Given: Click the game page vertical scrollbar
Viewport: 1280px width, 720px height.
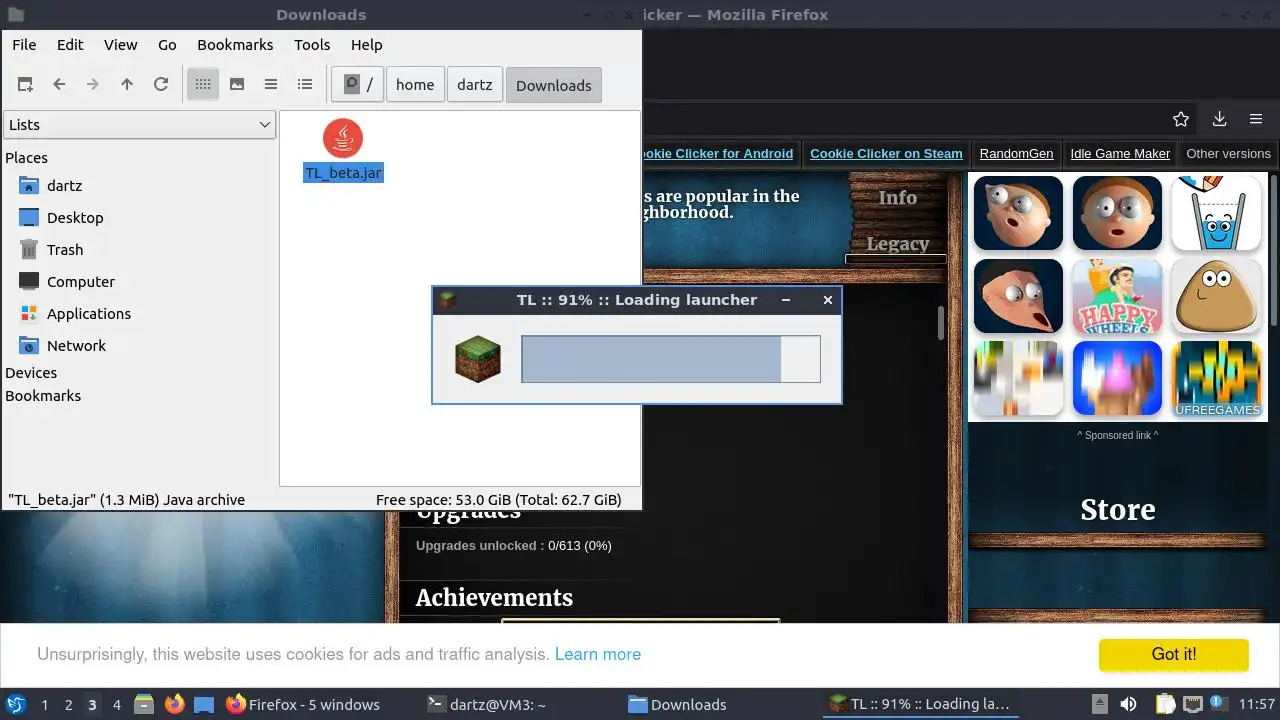Looking at the screenshot, I should tap(941, 323).
